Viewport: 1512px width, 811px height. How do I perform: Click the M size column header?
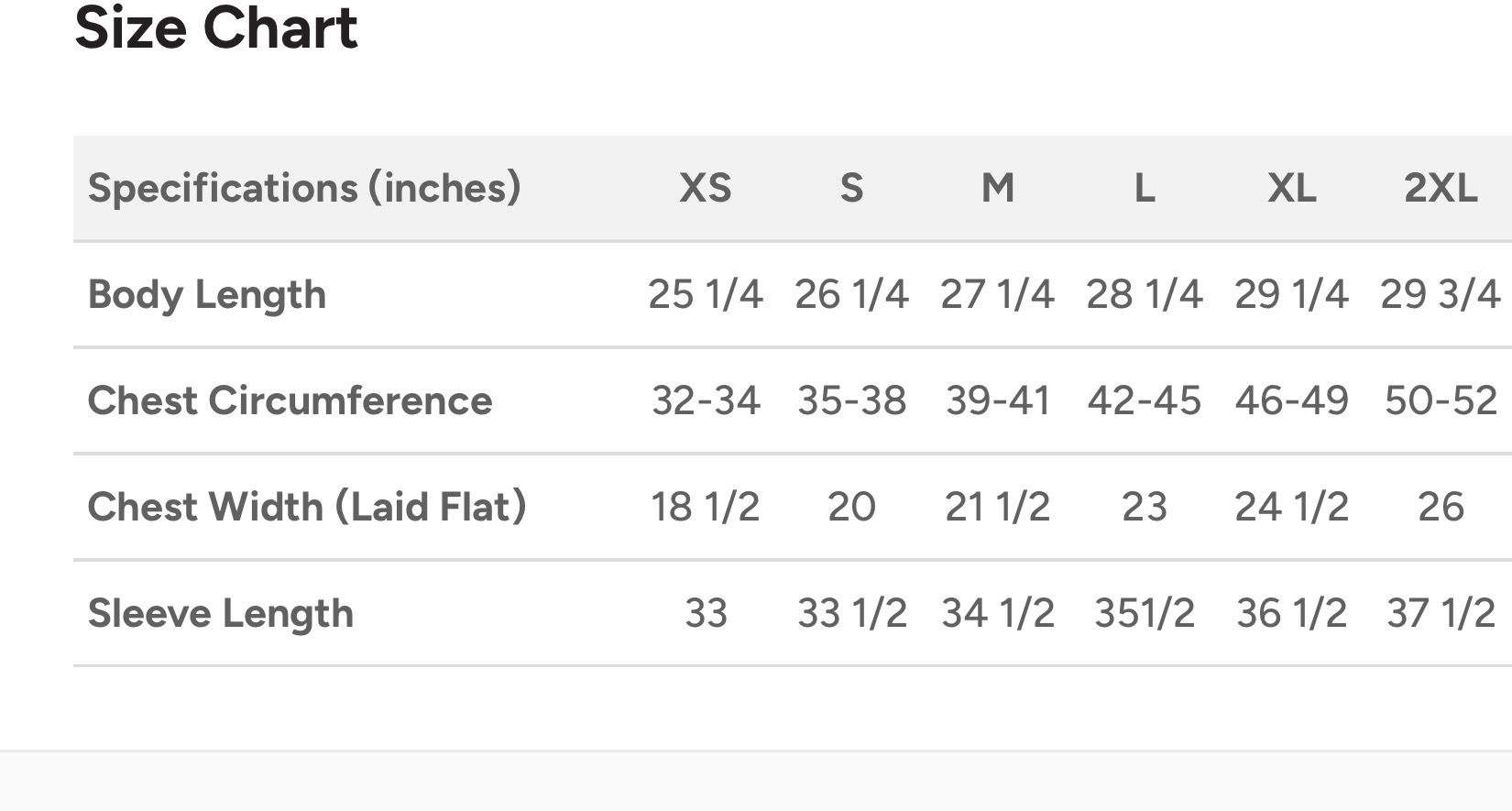coord(998,188)
